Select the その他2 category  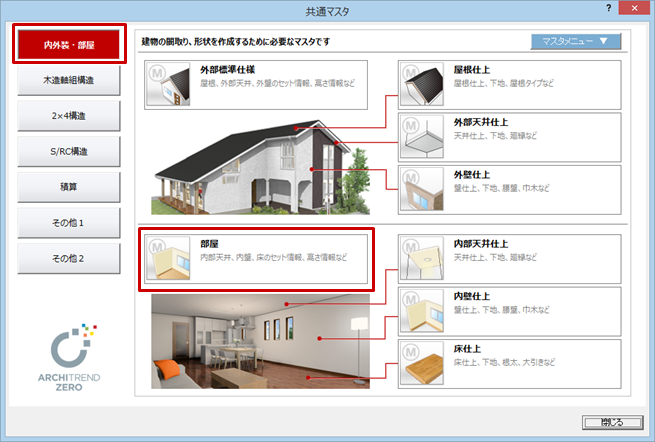point(69,258)
